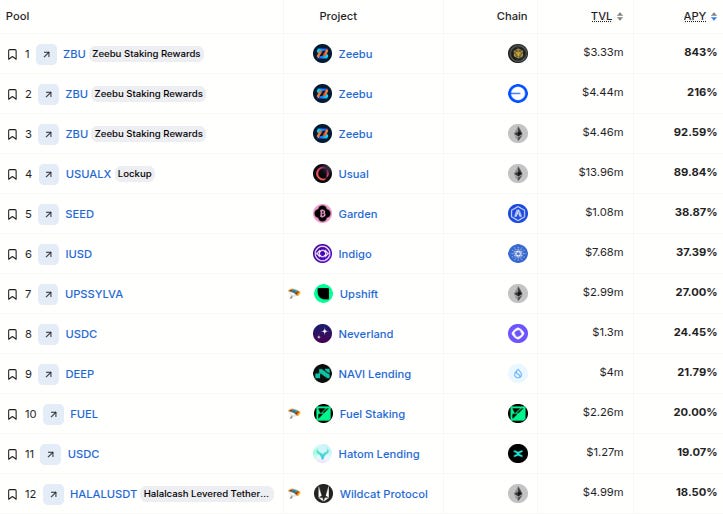Click the Halalcash Levered Tether tag

206,494
